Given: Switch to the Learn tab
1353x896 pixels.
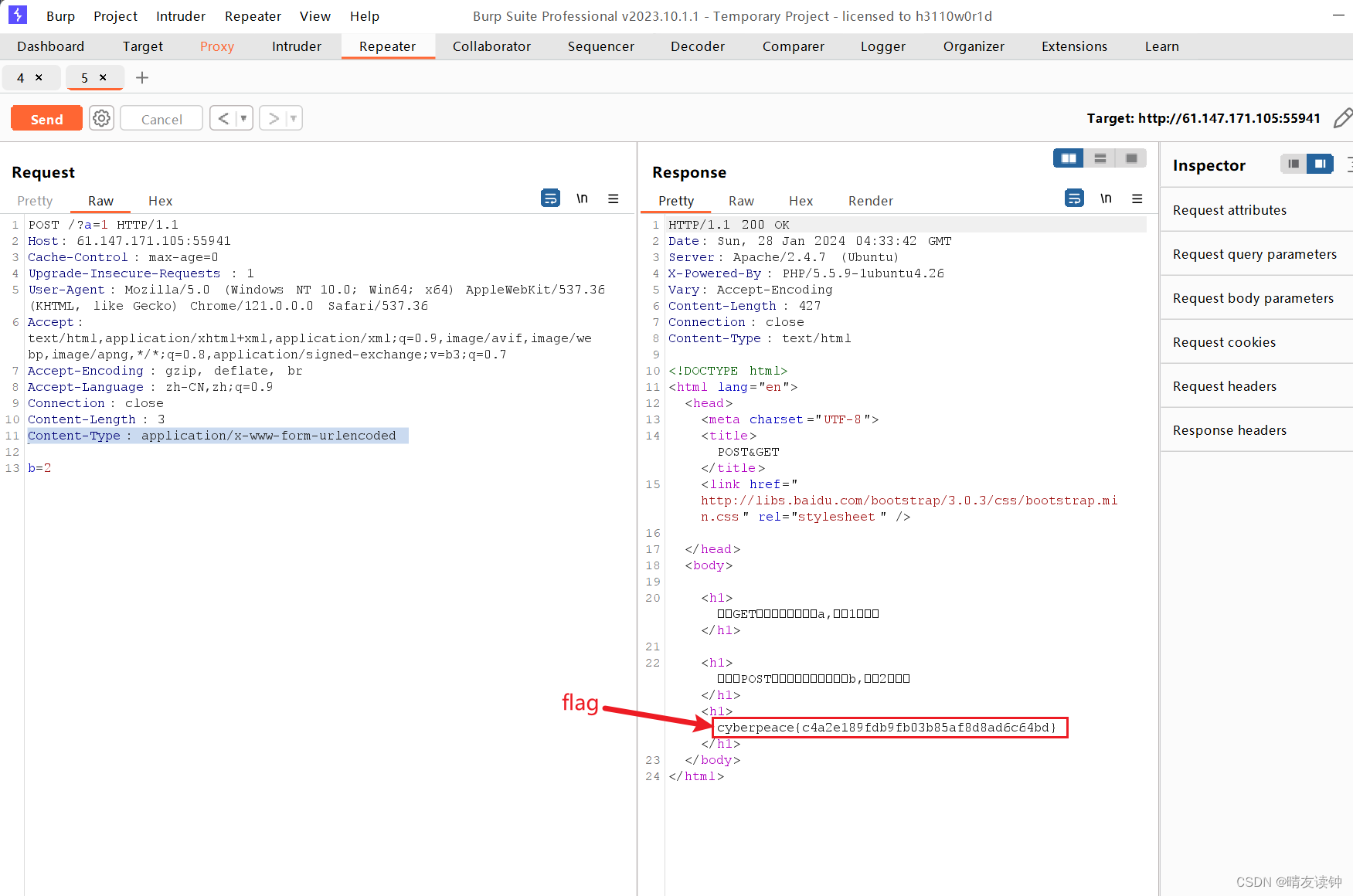Looking at the screenshot, I should tap(1162, 46).
